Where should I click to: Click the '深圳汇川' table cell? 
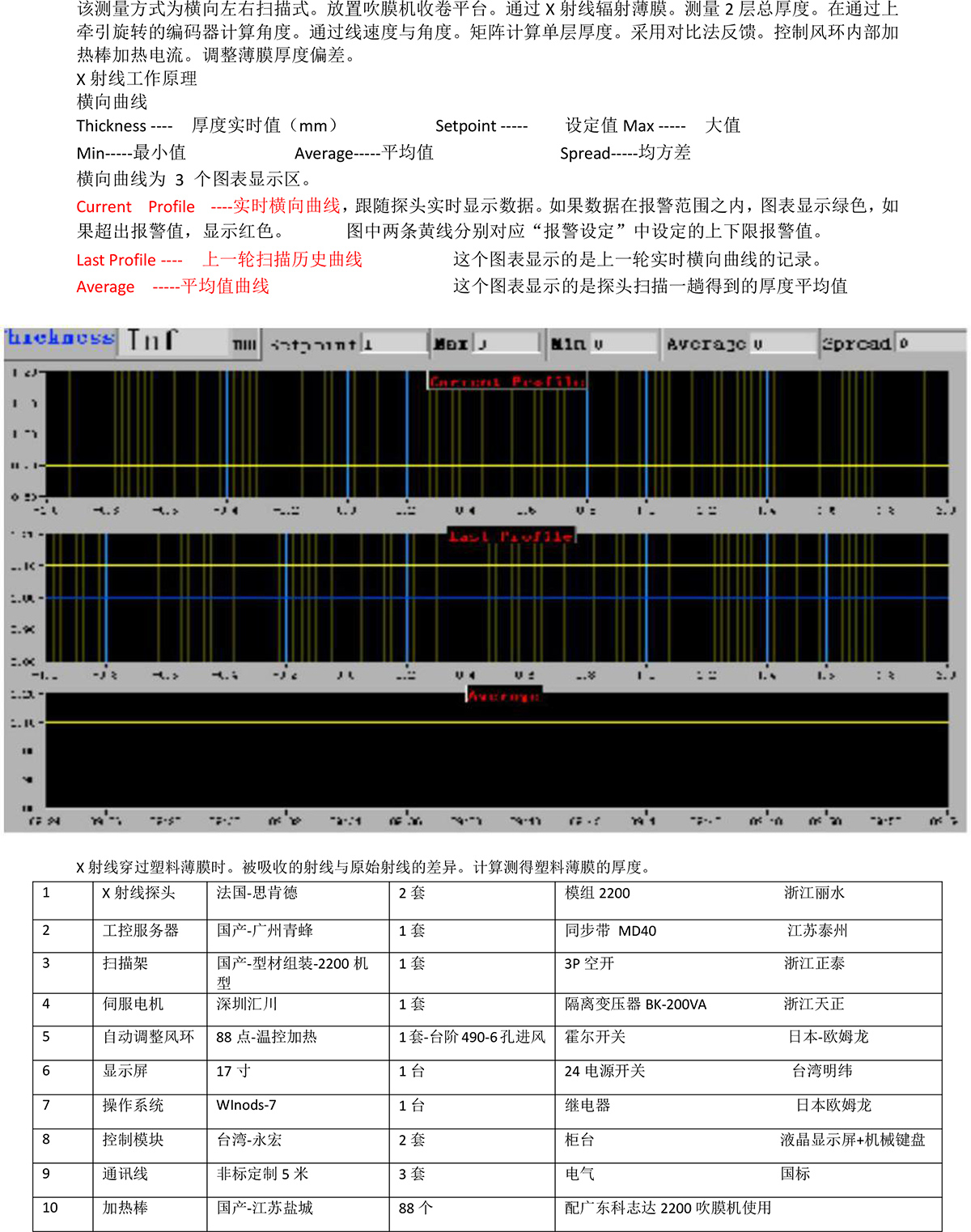coord(247,1004)
